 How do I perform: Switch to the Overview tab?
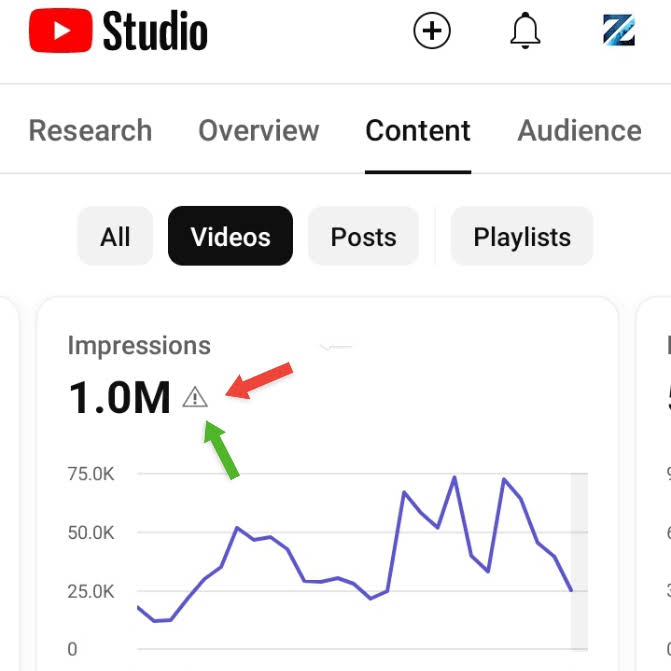click(x=259, y=130)
